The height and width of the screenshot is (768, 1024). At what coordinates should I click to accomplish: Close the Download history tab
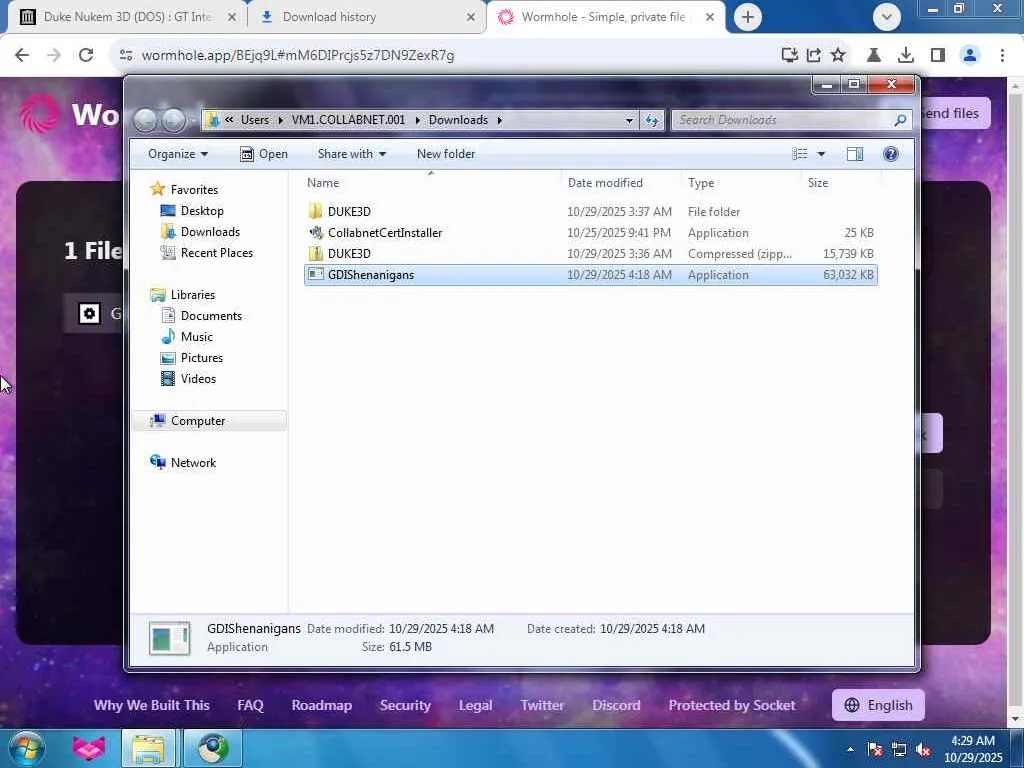click(x=470, y=17)
